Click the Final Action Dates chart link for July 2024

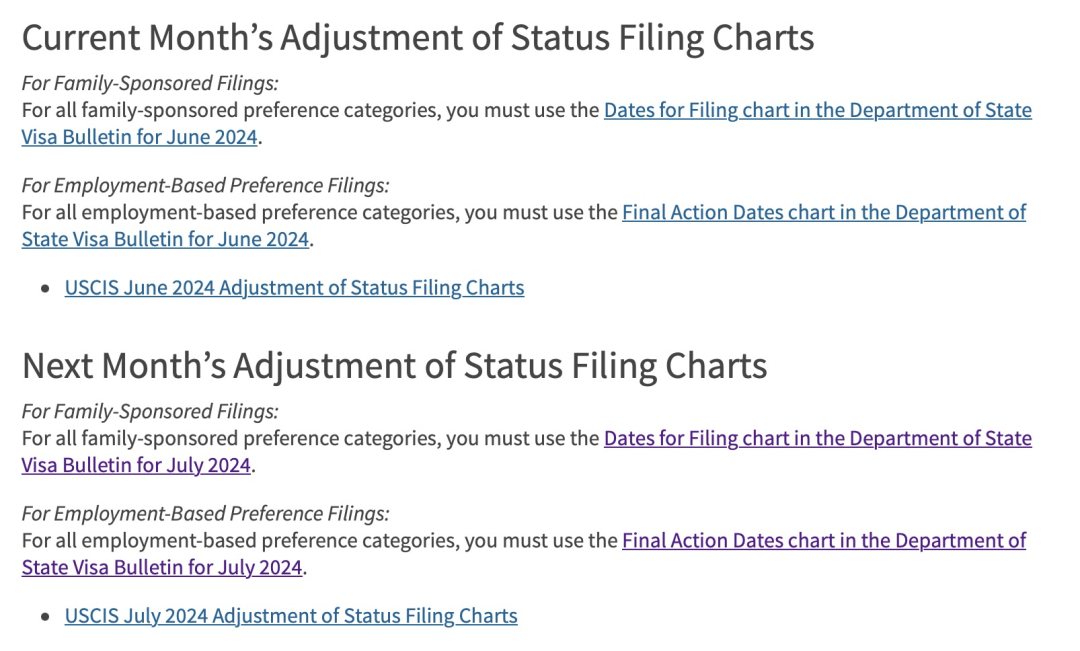coord(823,541)
